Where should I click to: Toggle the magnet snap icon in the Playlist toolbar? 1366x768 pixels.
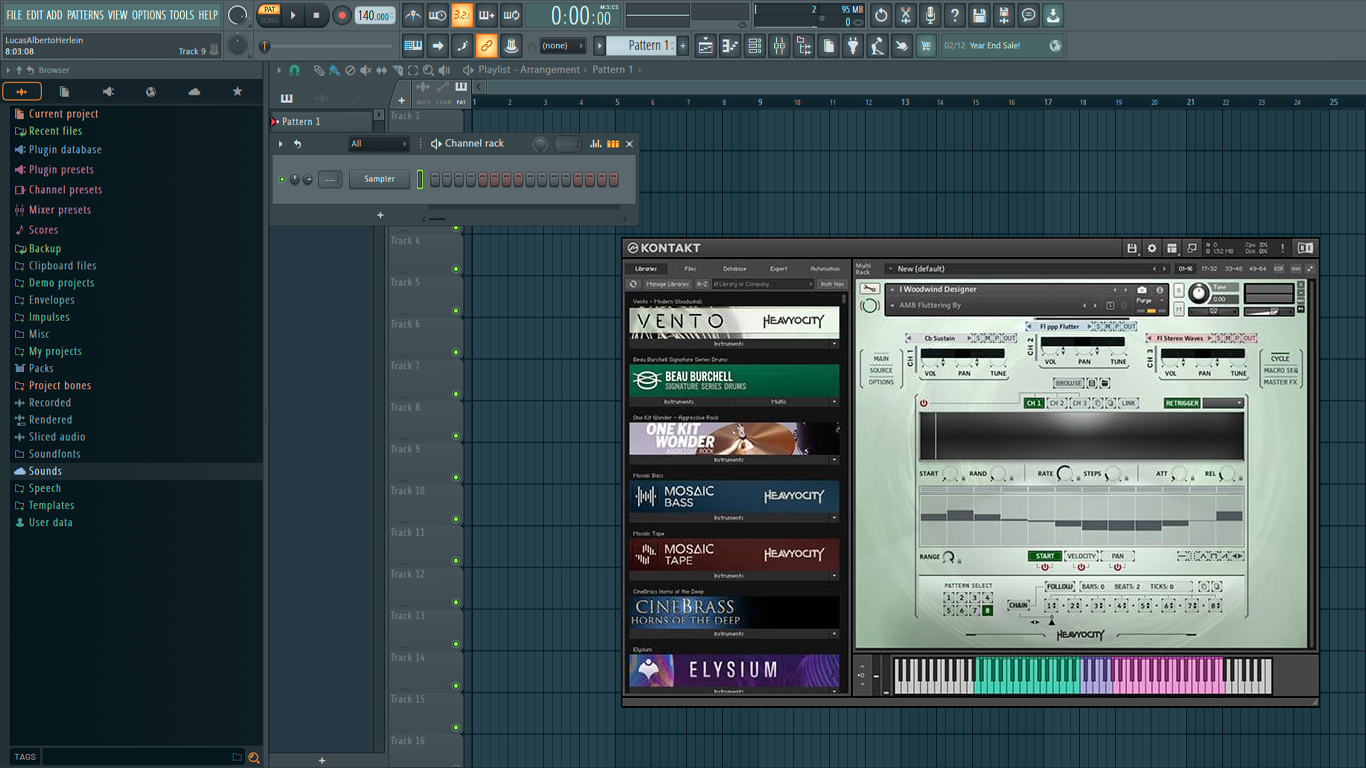(294, 70)
